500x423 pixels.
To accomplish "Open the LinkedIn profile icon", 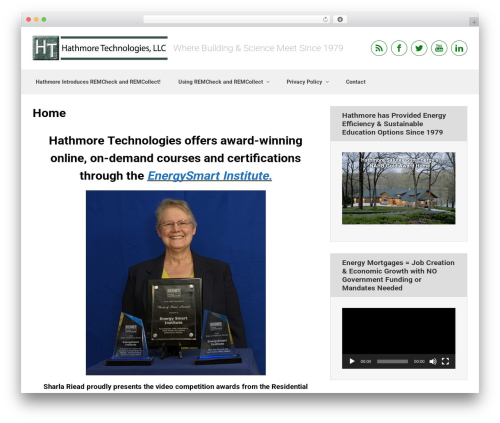I will pos(459,48).
